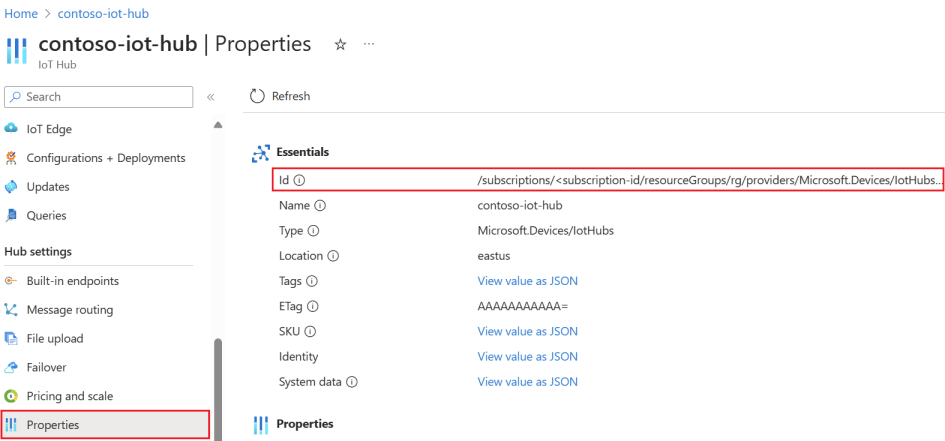The height and width of the screenshot is (441, 945).
Task: Open the File upload settings
Action: (x=55, y=339)
